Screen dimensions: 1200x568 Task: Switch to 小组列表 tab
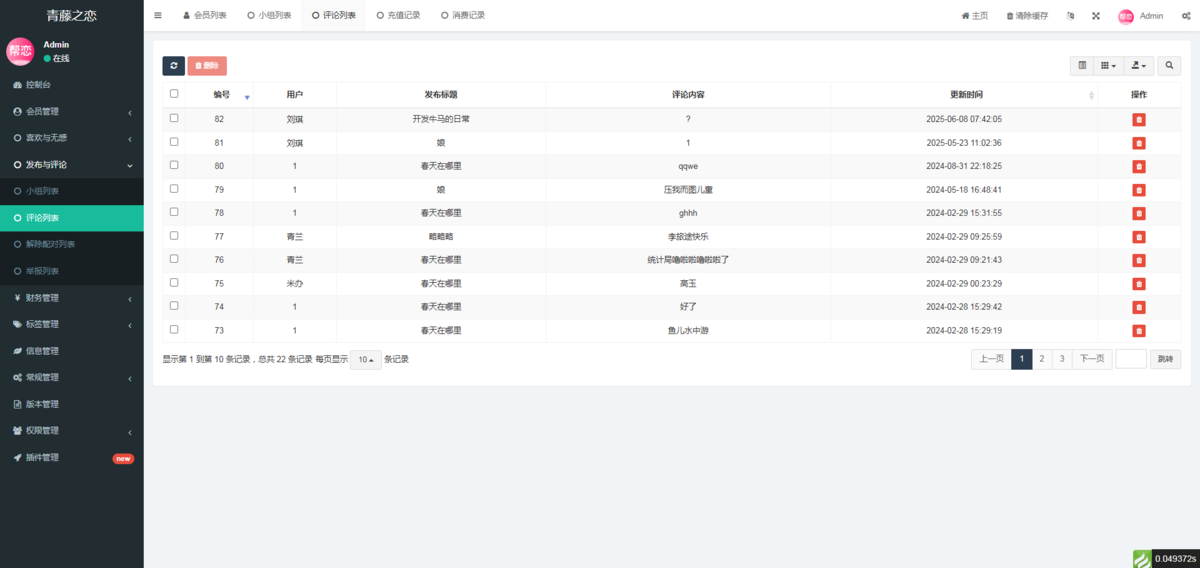tap(269, 16)
